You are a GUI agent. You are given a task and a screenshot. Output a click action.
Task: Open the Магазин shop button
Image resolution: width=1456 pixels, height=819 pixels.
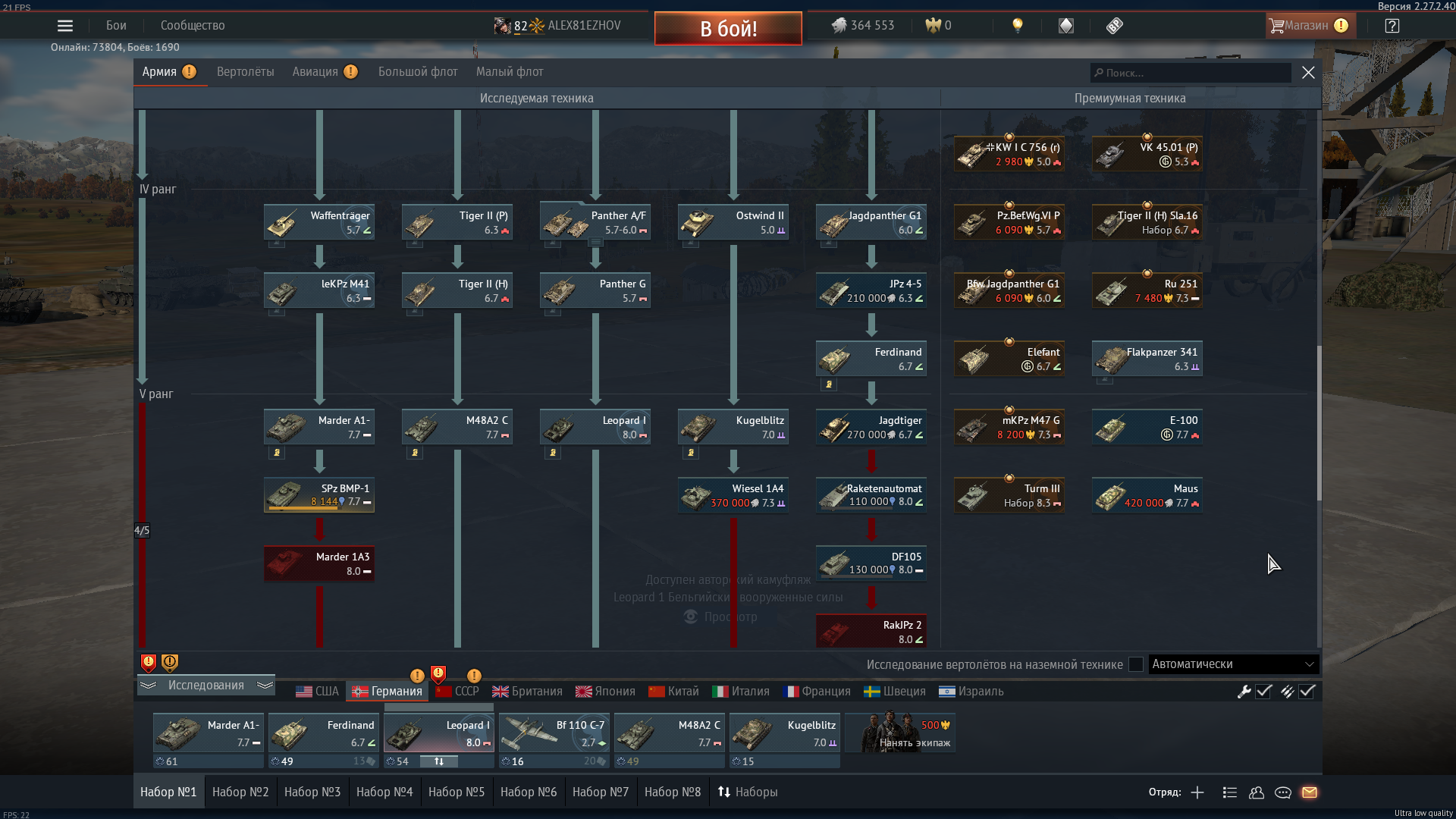click(1310, 26)
